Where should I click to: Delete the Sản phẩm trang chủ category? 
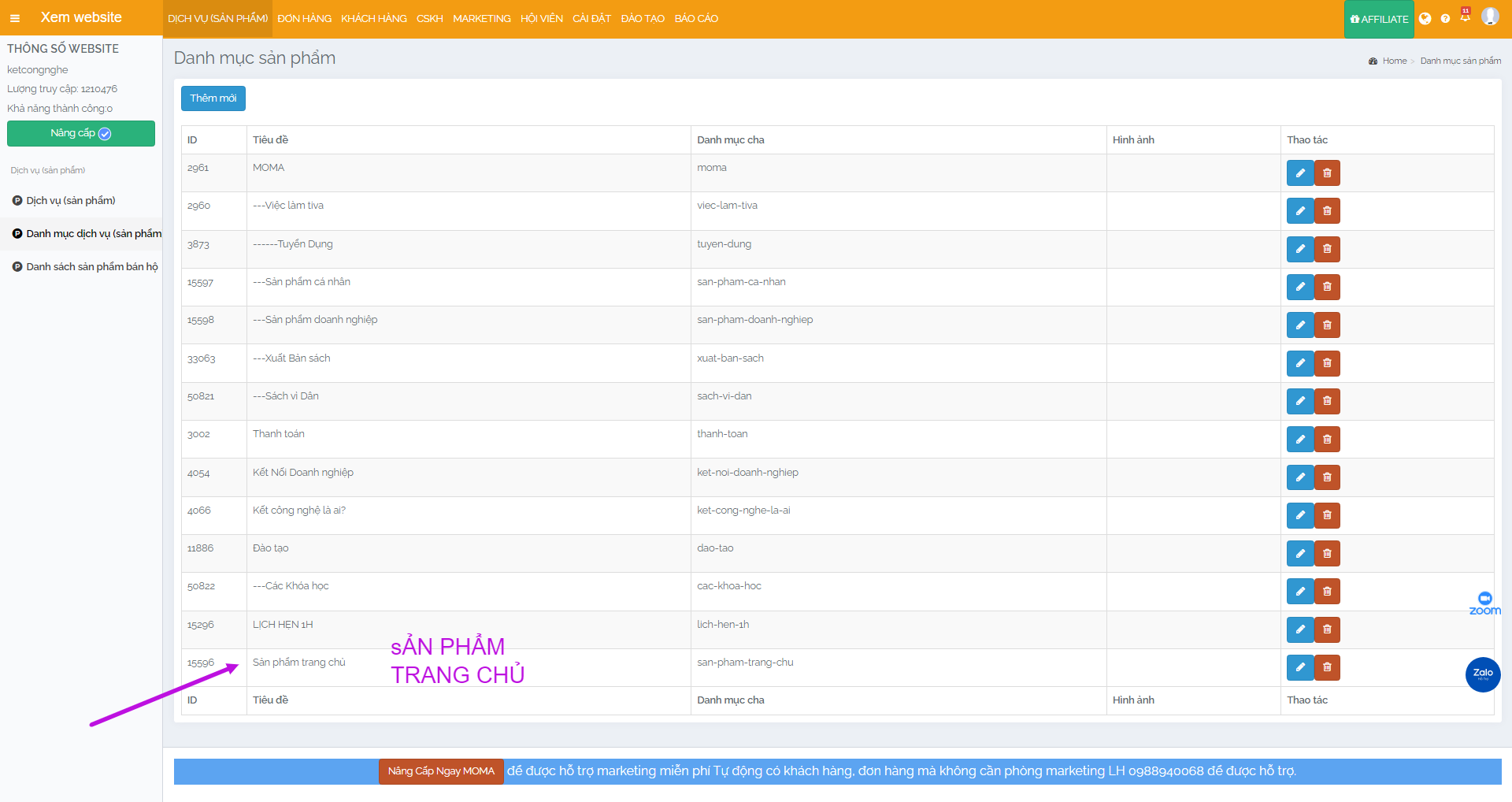[x=1327, y=668]
